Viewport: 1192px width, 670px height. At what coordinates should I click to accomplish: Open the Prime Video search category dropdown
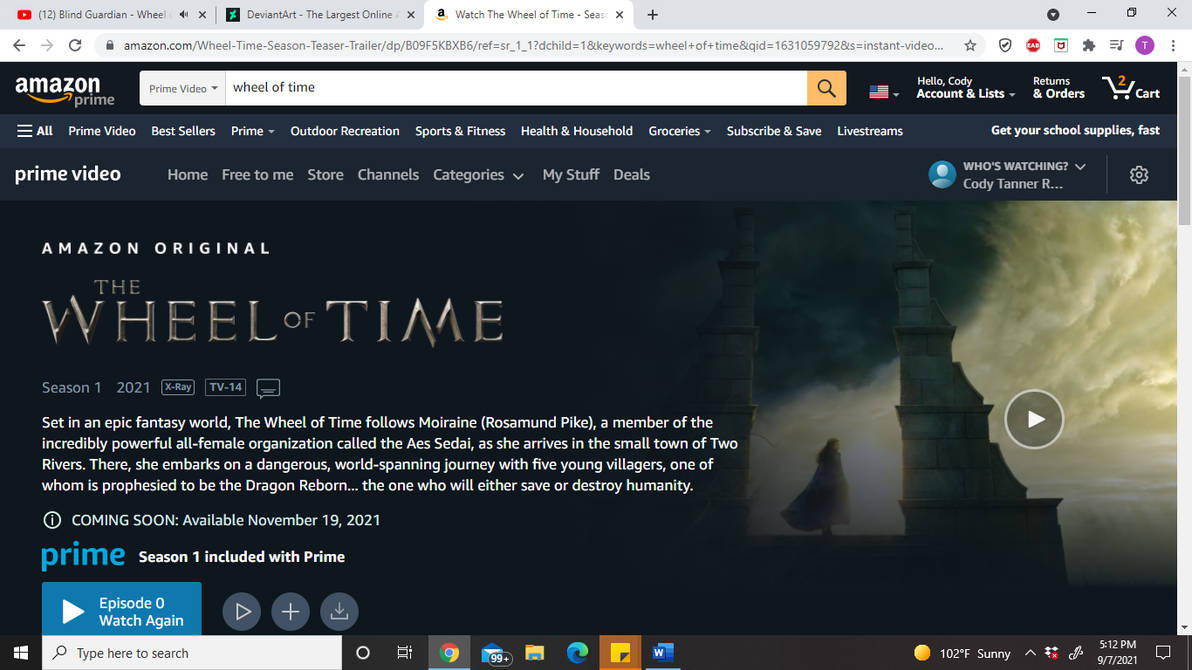pyautogui.click(x=182, y=88)
